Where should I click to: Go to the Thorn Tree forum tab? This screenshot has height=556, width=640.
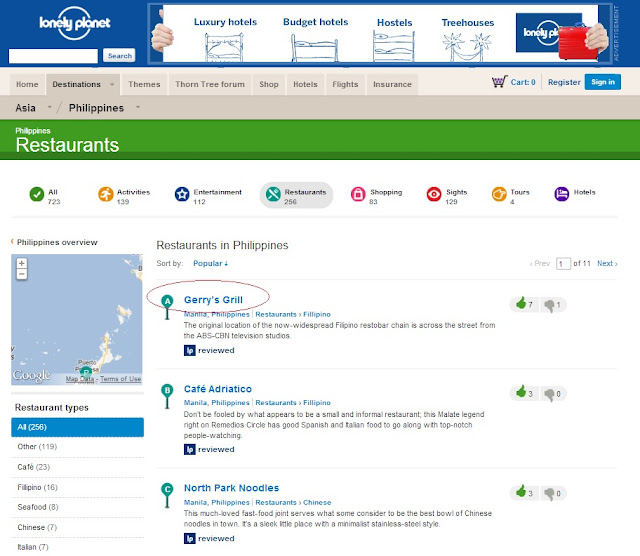pos(210,85)
